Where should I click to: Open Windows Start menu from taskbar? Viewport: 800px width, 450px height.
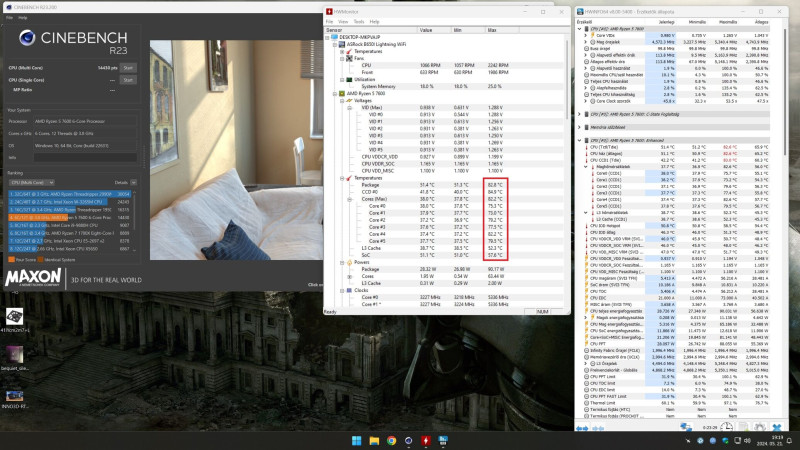[x=357, y=441]
